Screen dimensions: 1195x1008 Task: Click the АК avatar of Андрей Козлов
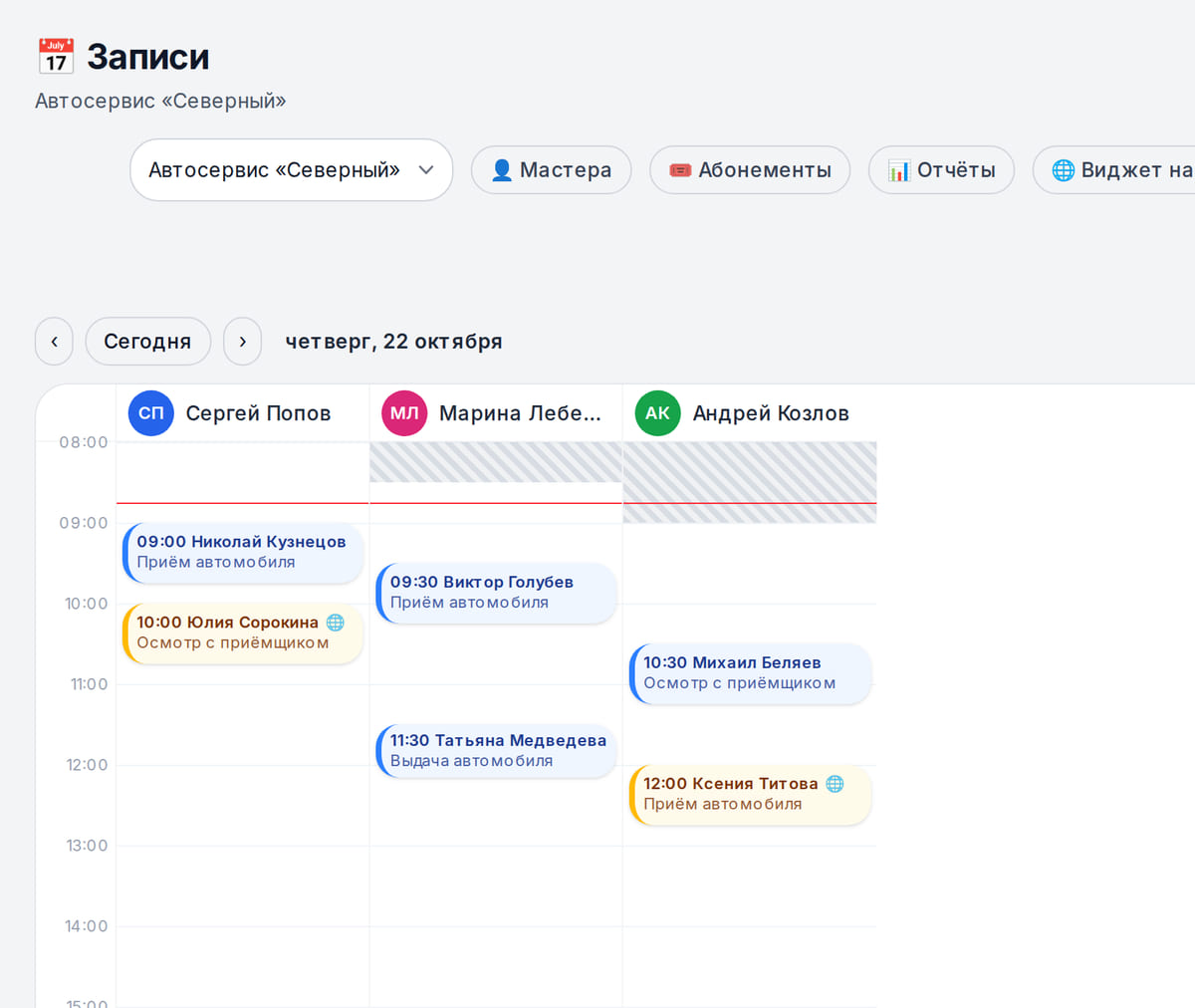658,413
